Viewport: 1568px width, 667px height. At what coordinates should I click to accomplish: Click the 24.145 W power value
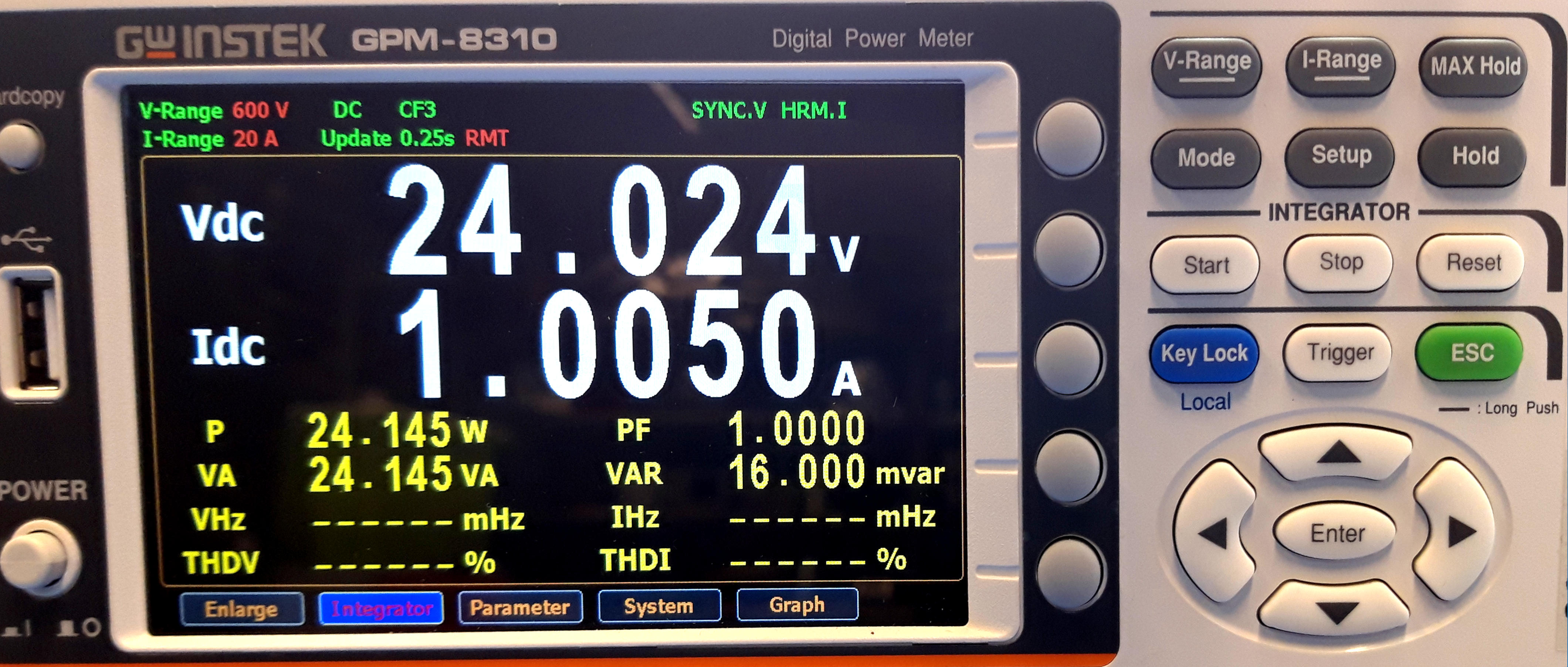point(397,430)
